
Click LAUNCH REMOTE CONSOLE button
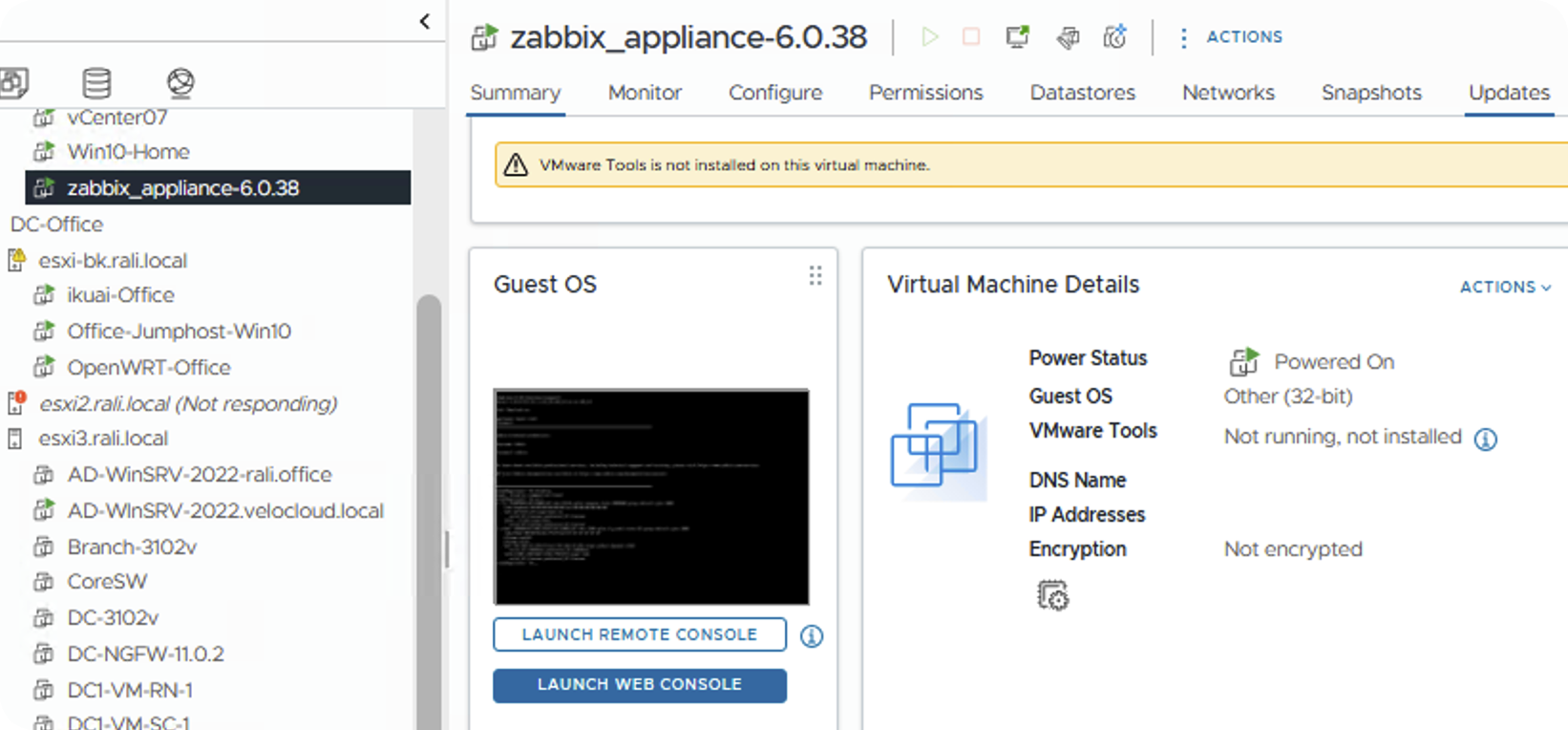pyautogui.click(x=640, y=634)
